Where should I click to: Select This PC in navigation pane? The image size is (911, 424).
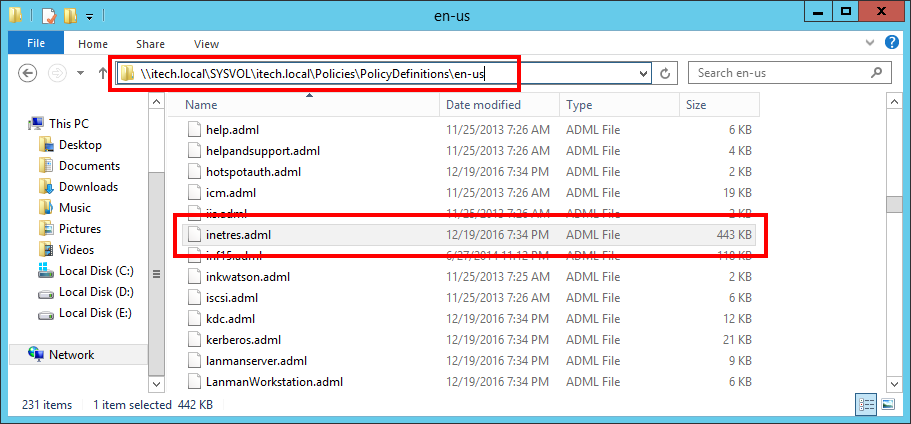pyautogui.click(x=69, y=124)
